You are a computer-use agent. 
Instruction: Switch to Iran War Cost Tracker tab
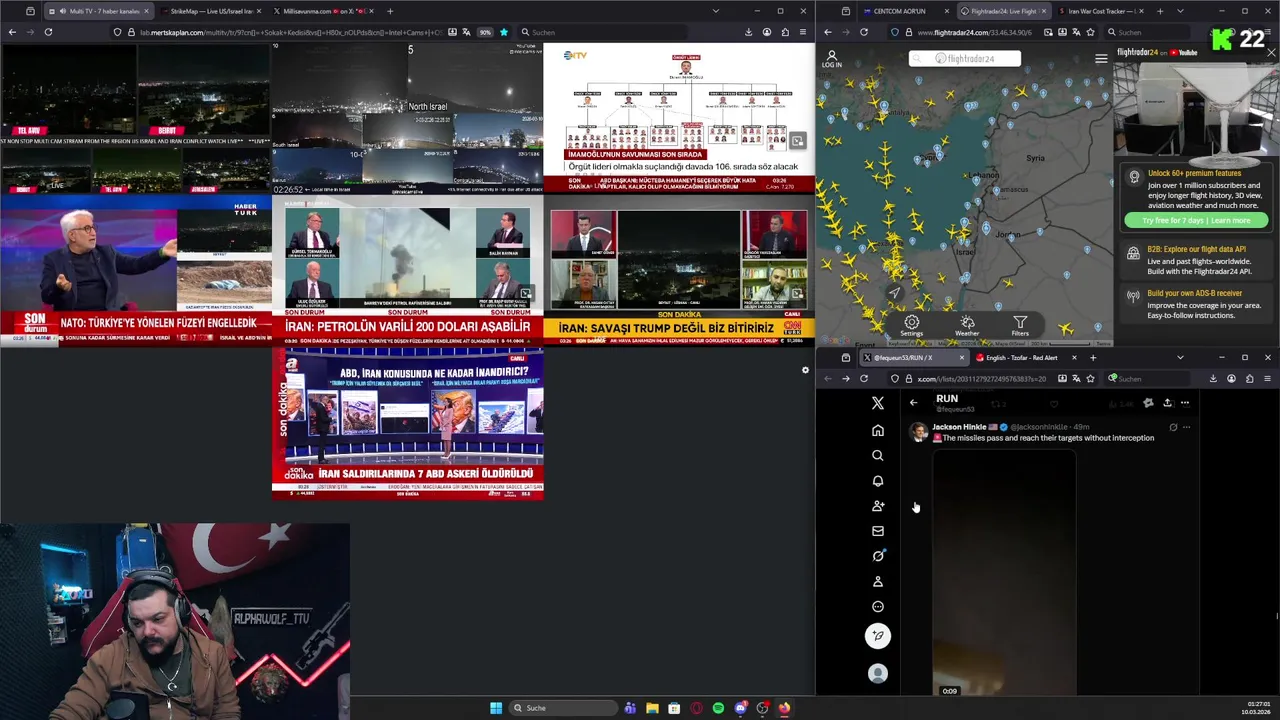pyautogui.click(x=1098, y=11)
